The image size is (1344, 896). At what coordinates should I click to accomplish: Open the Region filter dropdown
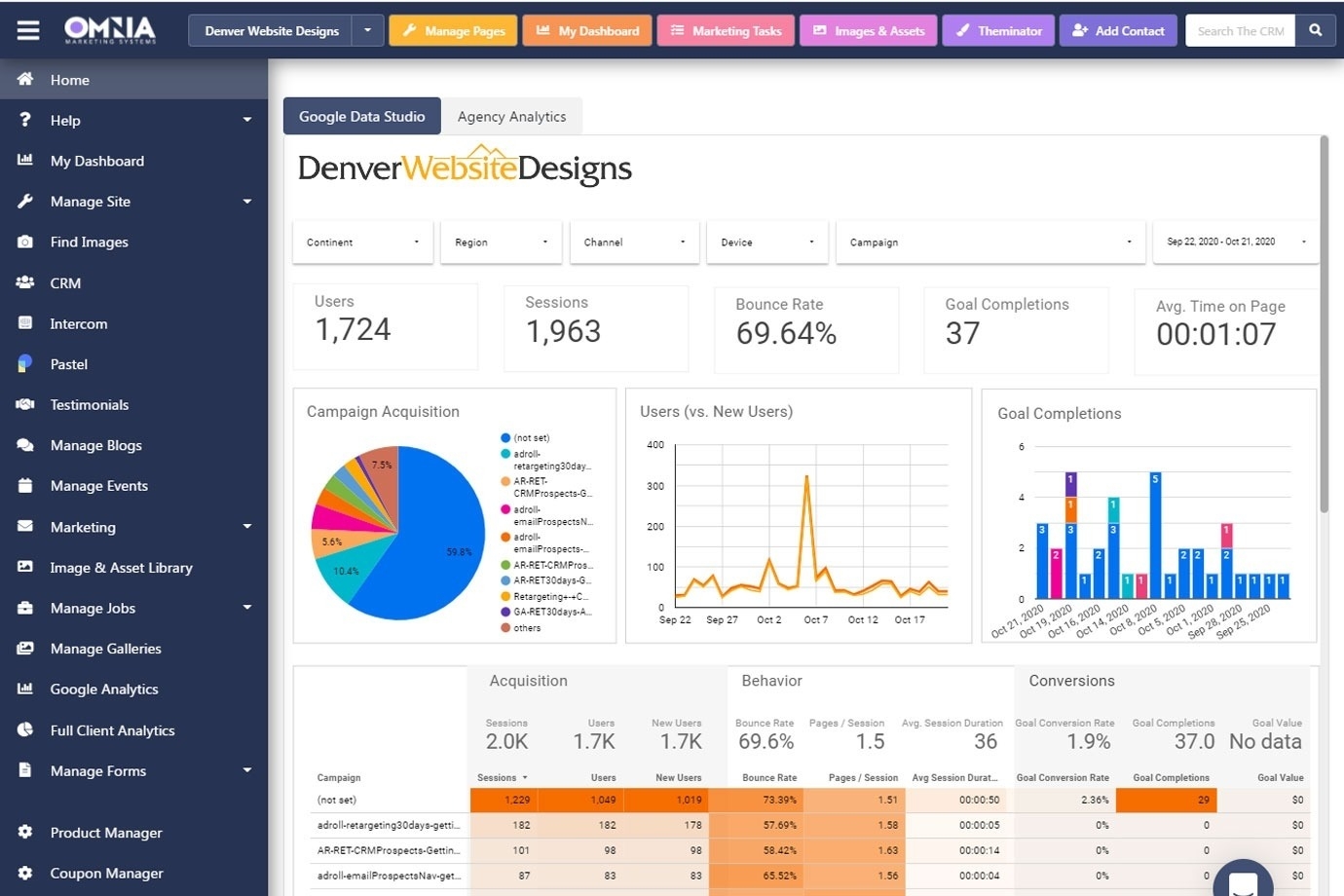click(x=502, y=242)
